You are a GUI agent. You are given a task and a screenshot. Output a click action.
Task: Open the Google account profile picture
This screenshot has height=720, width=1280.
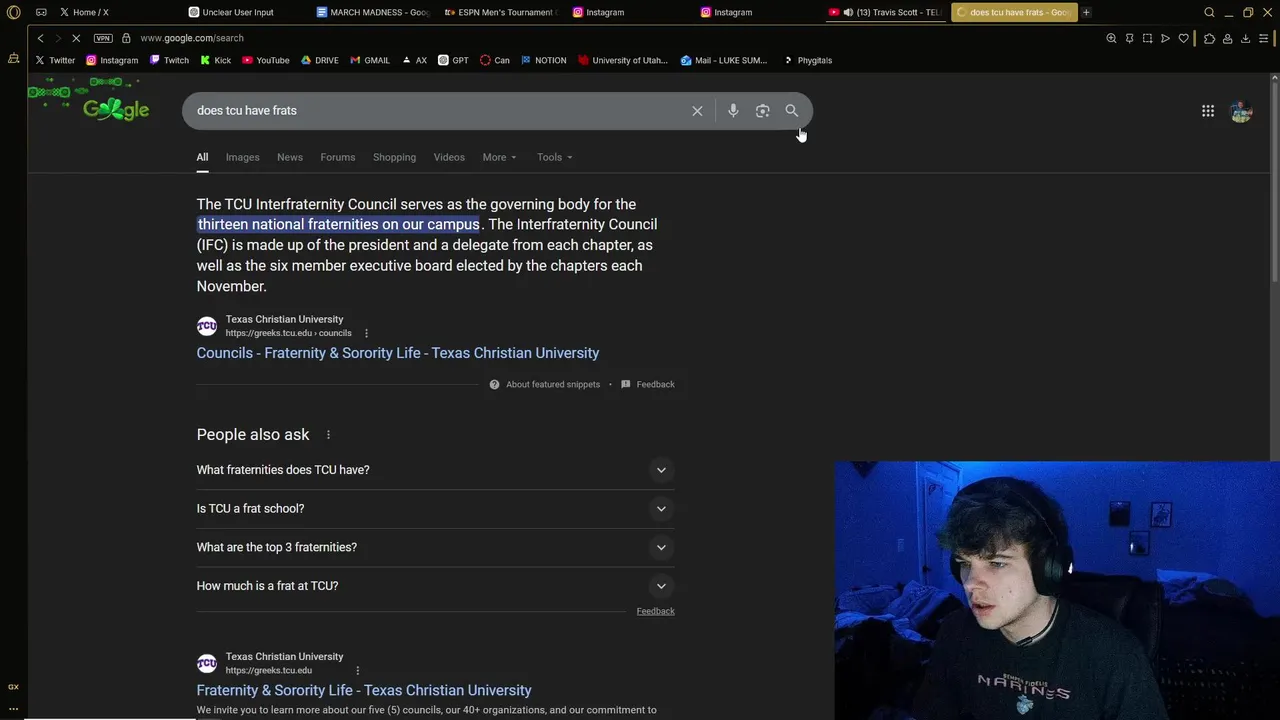1241,111
